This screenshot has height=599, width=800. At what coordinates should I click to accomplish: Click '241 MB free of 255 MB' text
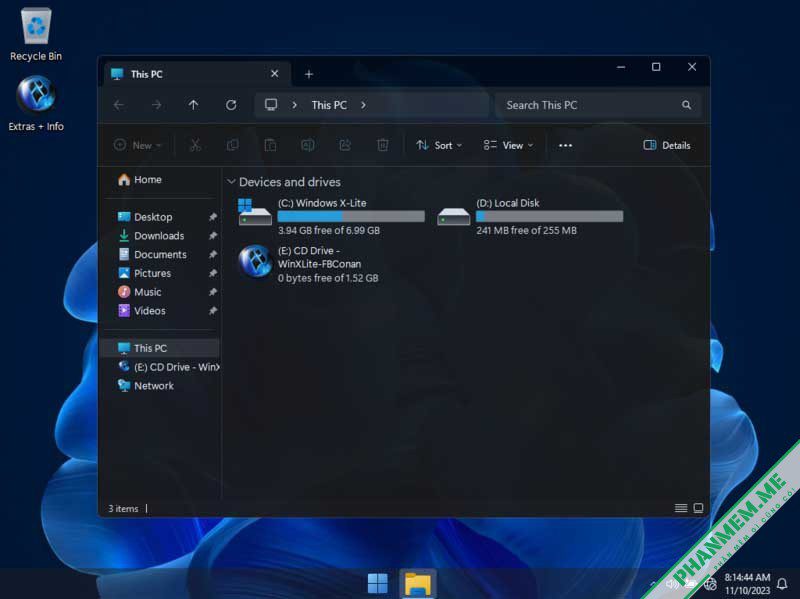(527, 230)
